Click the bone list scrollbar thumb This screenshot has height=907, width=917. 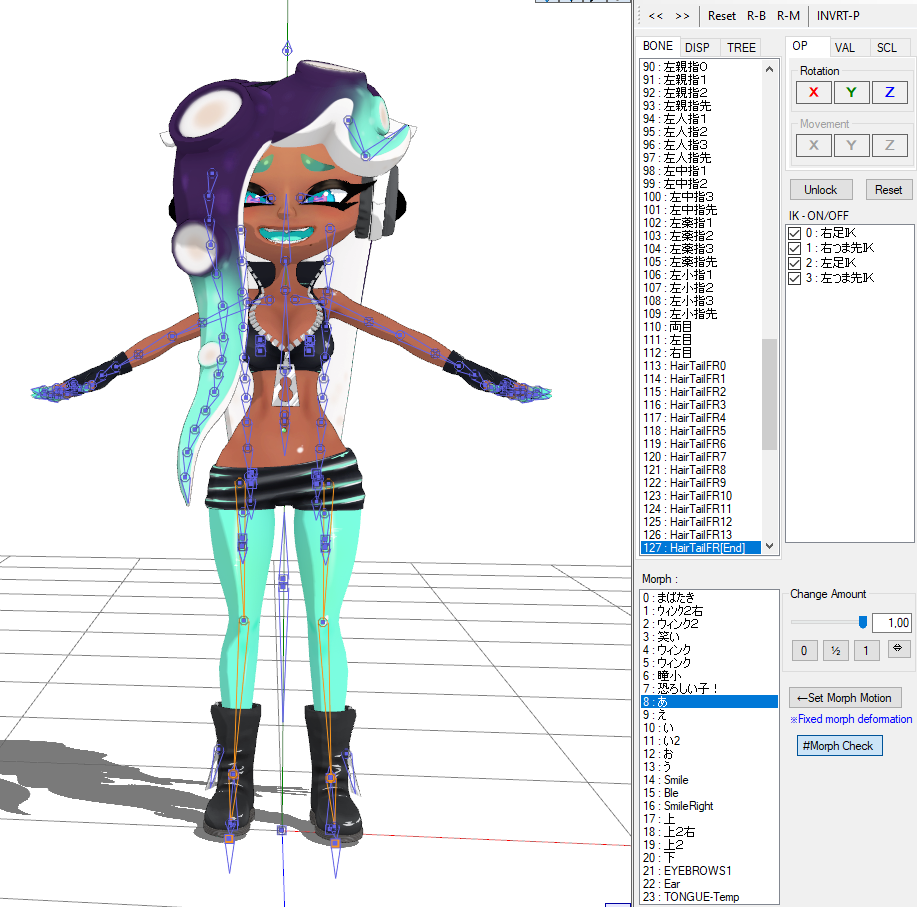click(x=770, y=394)
